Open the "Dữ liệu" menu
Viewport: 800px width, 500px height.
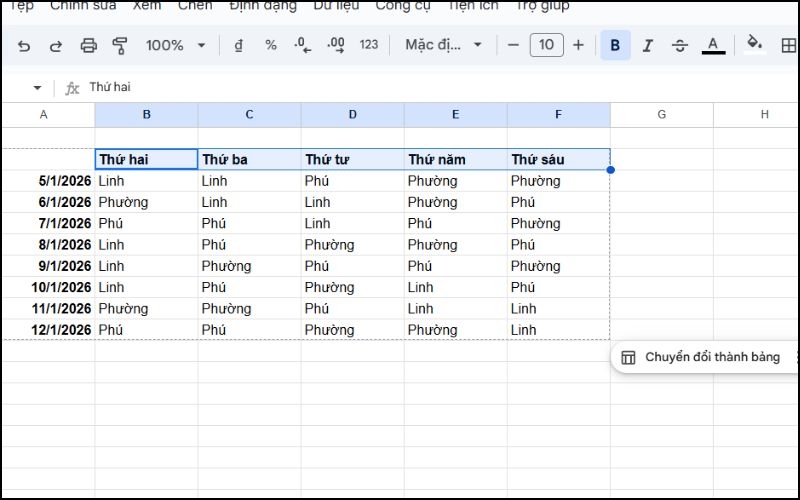[336, 6]
